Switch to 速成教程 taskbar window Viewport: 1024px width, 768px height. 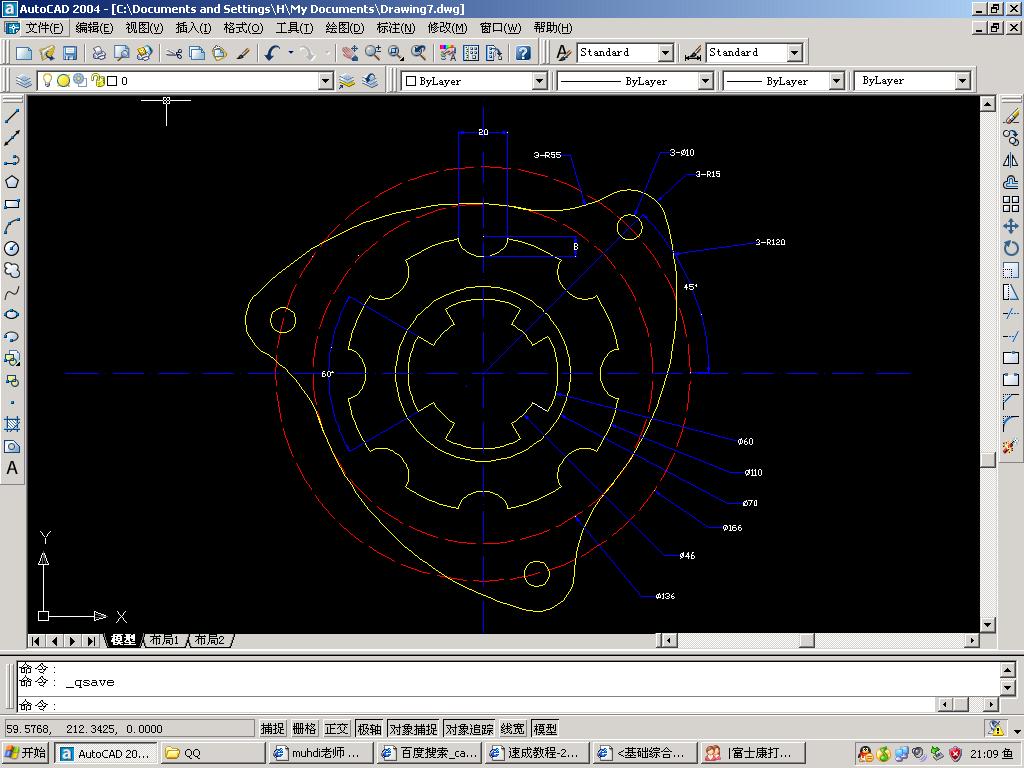click(538, 753)
